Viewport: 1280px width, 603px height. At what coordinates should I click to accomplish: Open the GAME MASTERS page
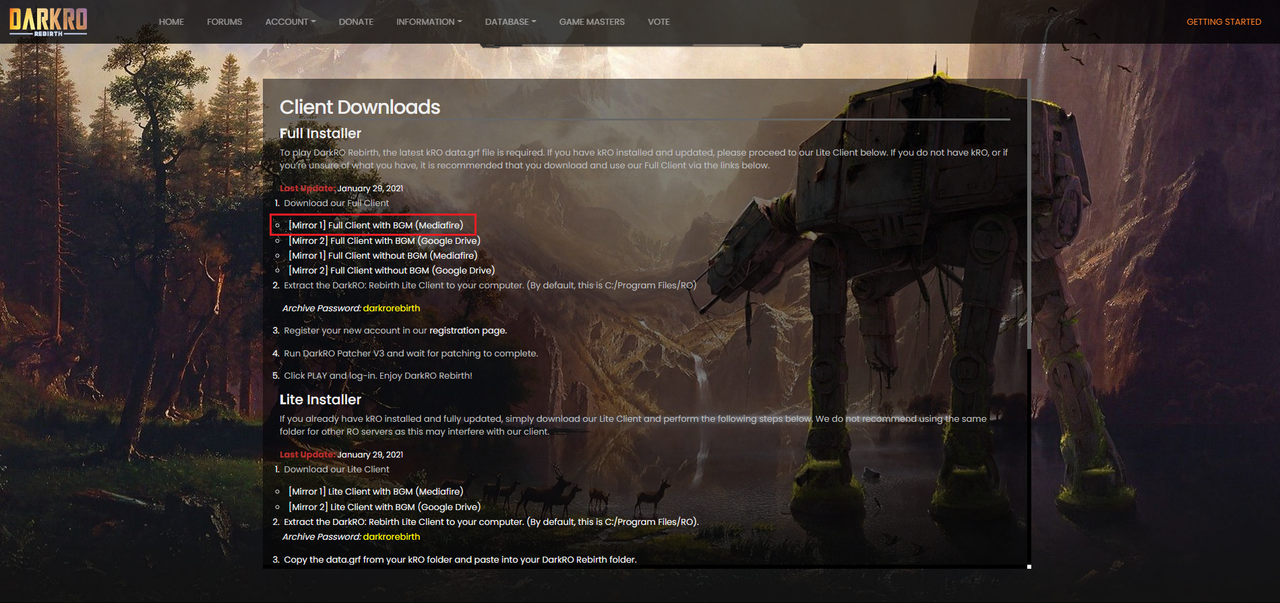pos(592,22)
